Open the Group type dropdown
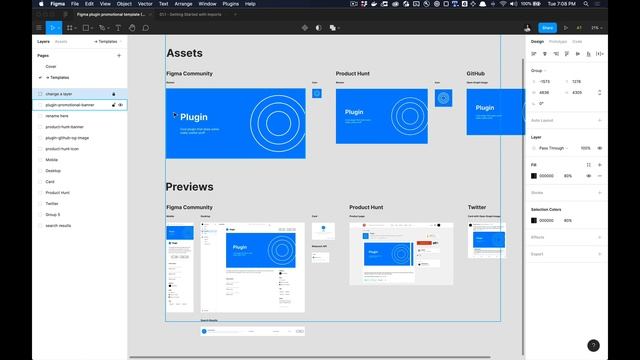The height and width of the screenshot is (360, 640). (538, 71)
